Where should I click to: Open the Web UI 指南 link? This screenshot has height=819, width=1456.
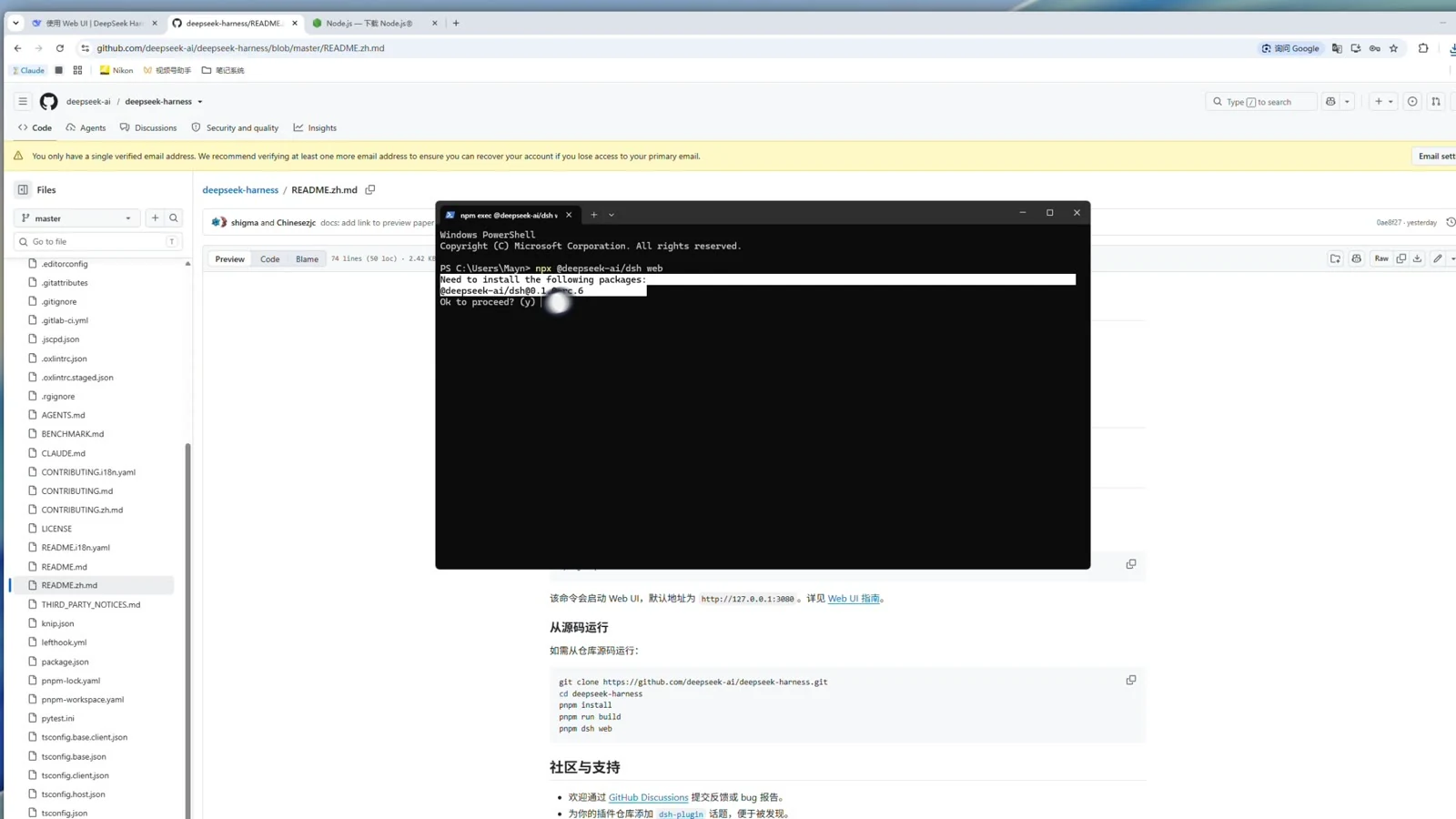(854, 598)
